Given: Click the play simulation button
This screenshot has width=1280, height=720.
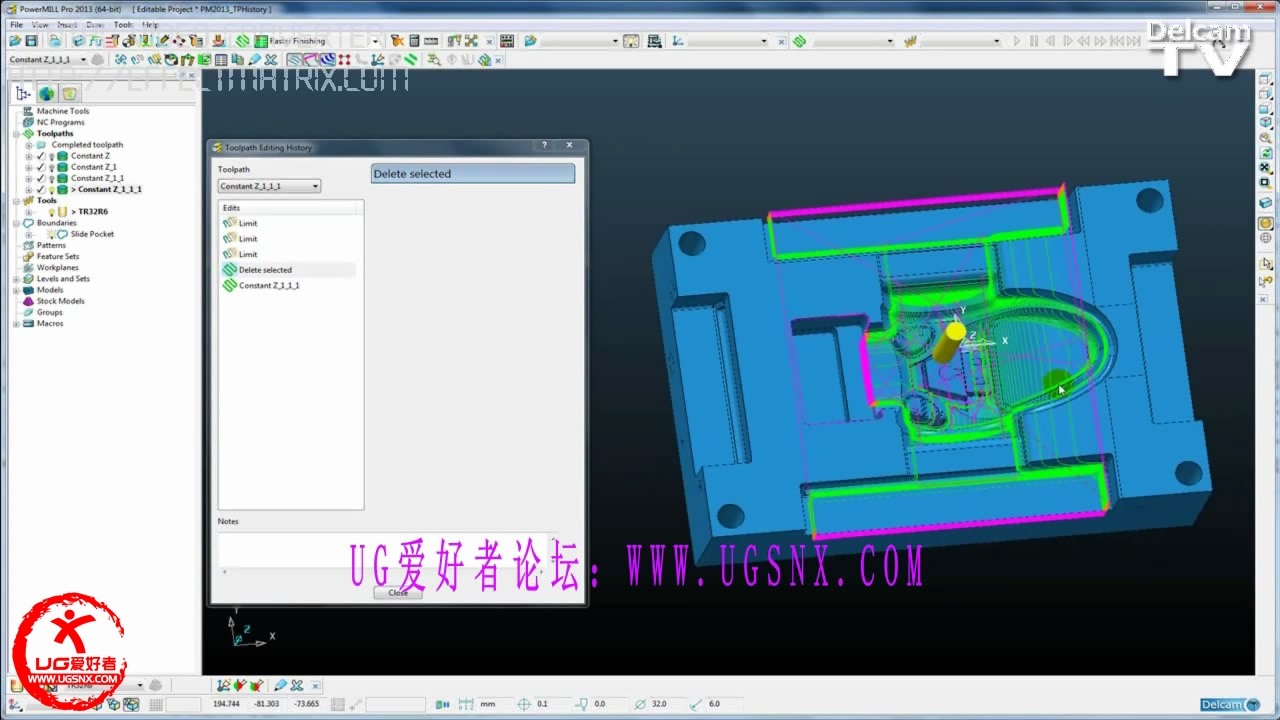Looking at the screenshot, I should point(1017,41).
